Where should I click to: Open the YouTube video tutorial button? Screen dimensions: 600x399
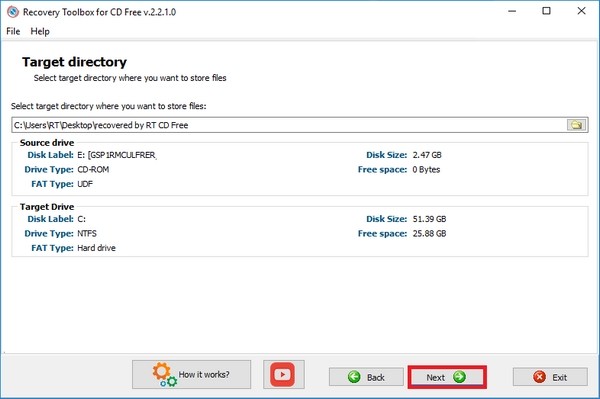[x=284, y=375]
